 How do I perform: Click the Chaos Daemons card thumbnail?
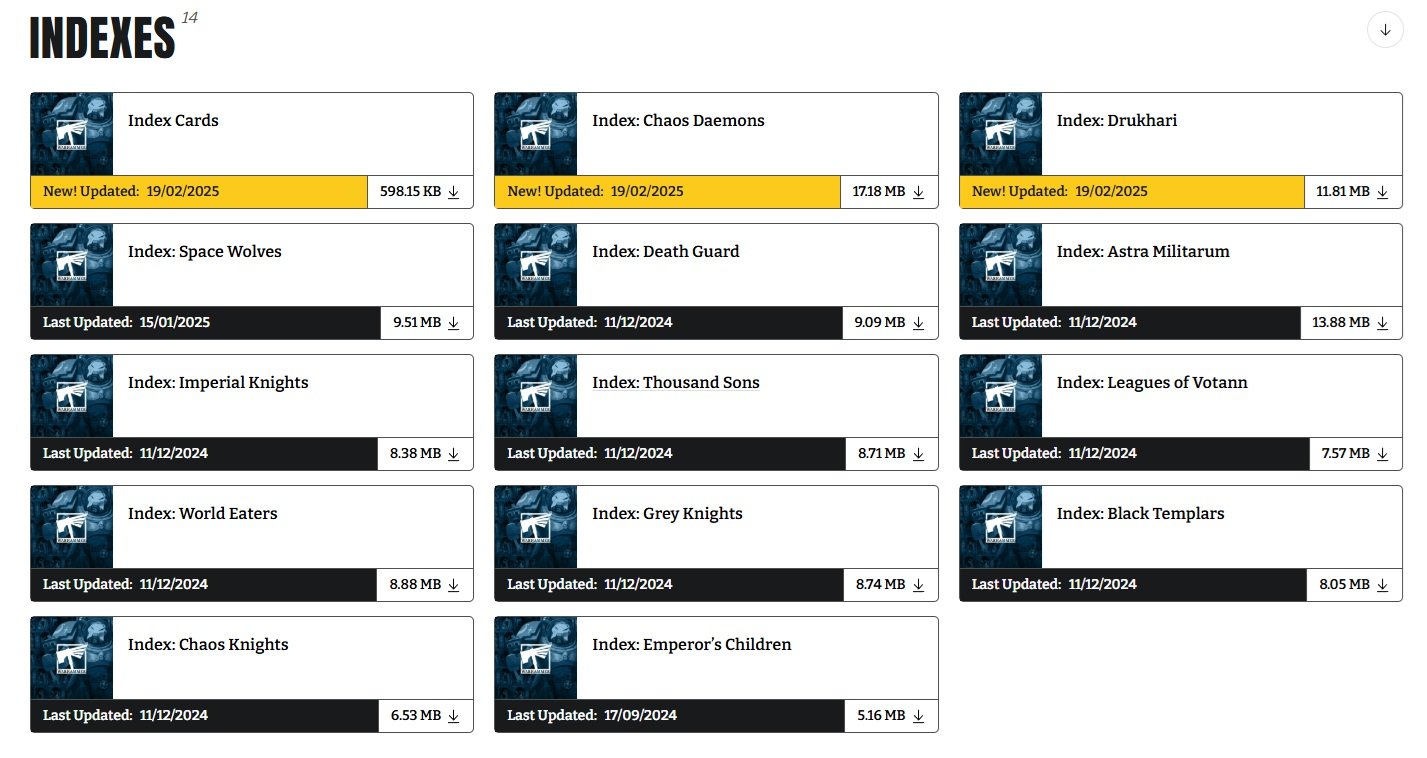(536, 134)
